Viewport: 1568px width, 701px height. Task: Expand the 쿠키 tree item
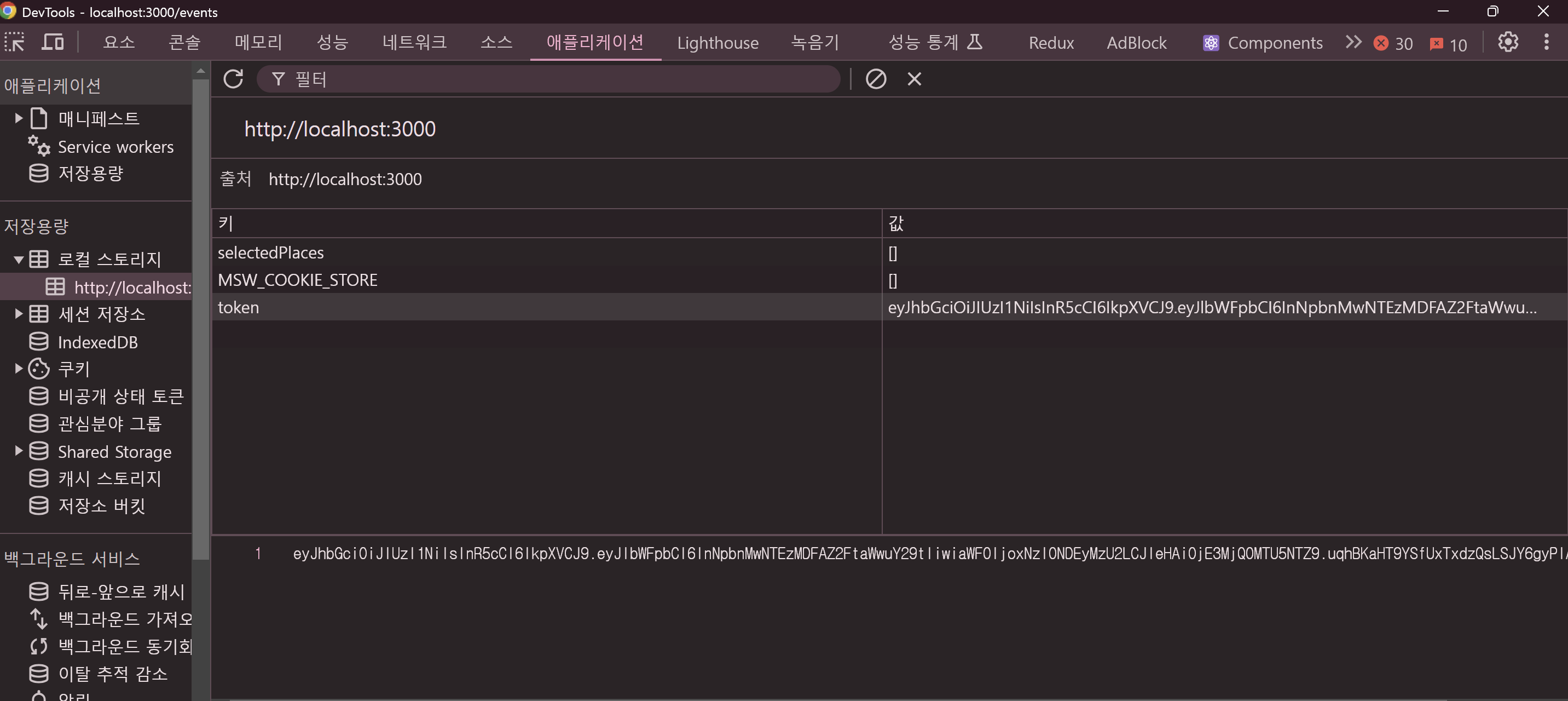18,369
